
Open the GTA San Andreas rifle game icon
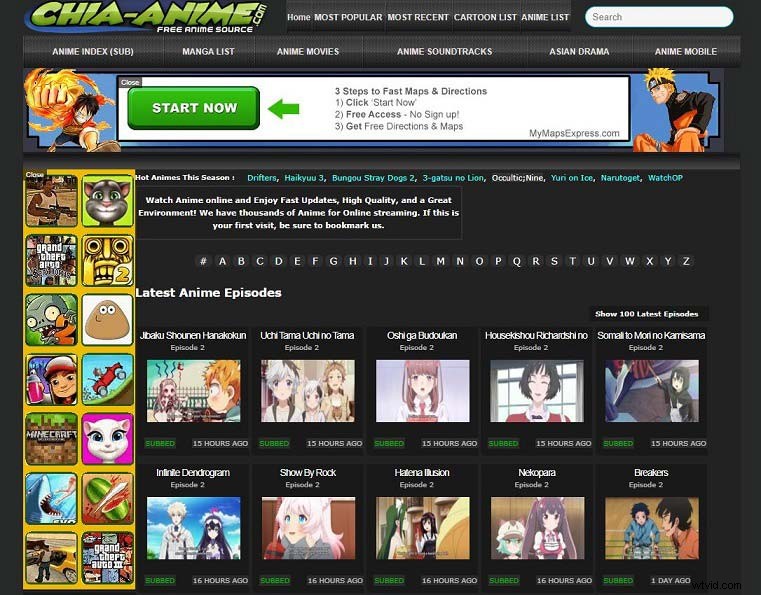click(51, 201)
